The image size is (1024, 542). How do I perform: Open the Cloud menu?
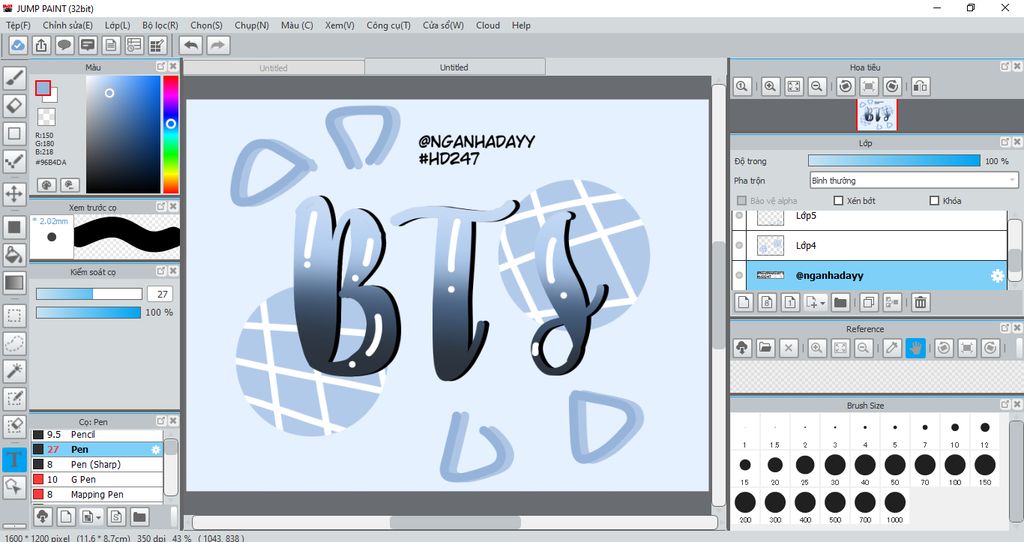488,25
